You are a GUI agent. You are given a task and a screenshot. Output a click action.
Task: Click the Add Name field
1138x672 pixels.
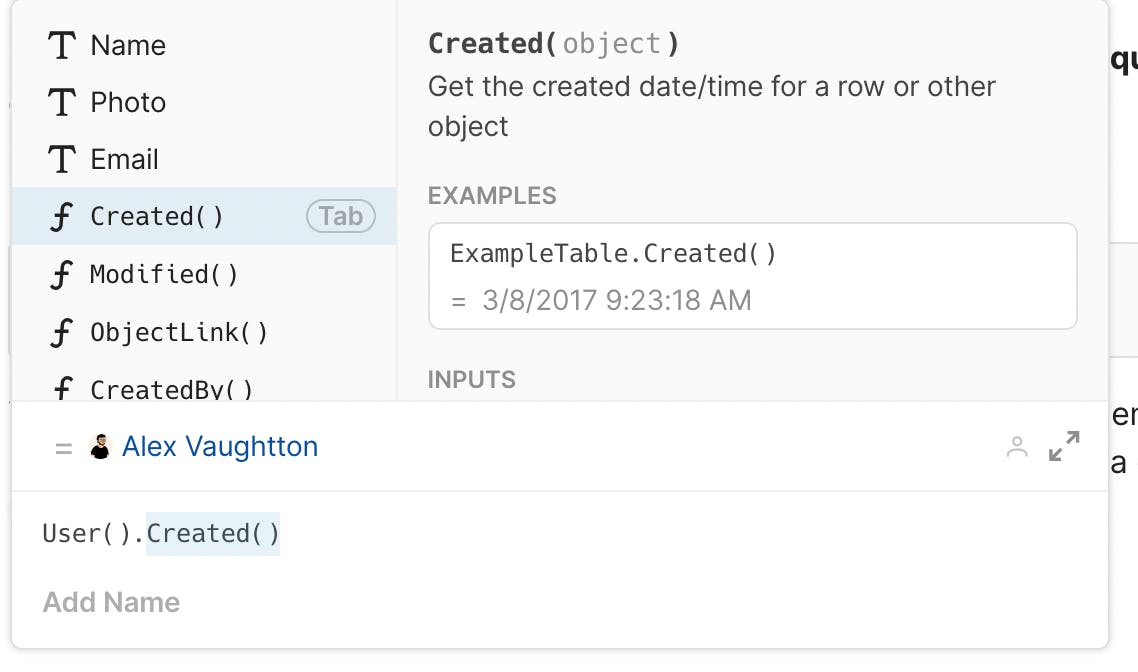coord(111,602)
